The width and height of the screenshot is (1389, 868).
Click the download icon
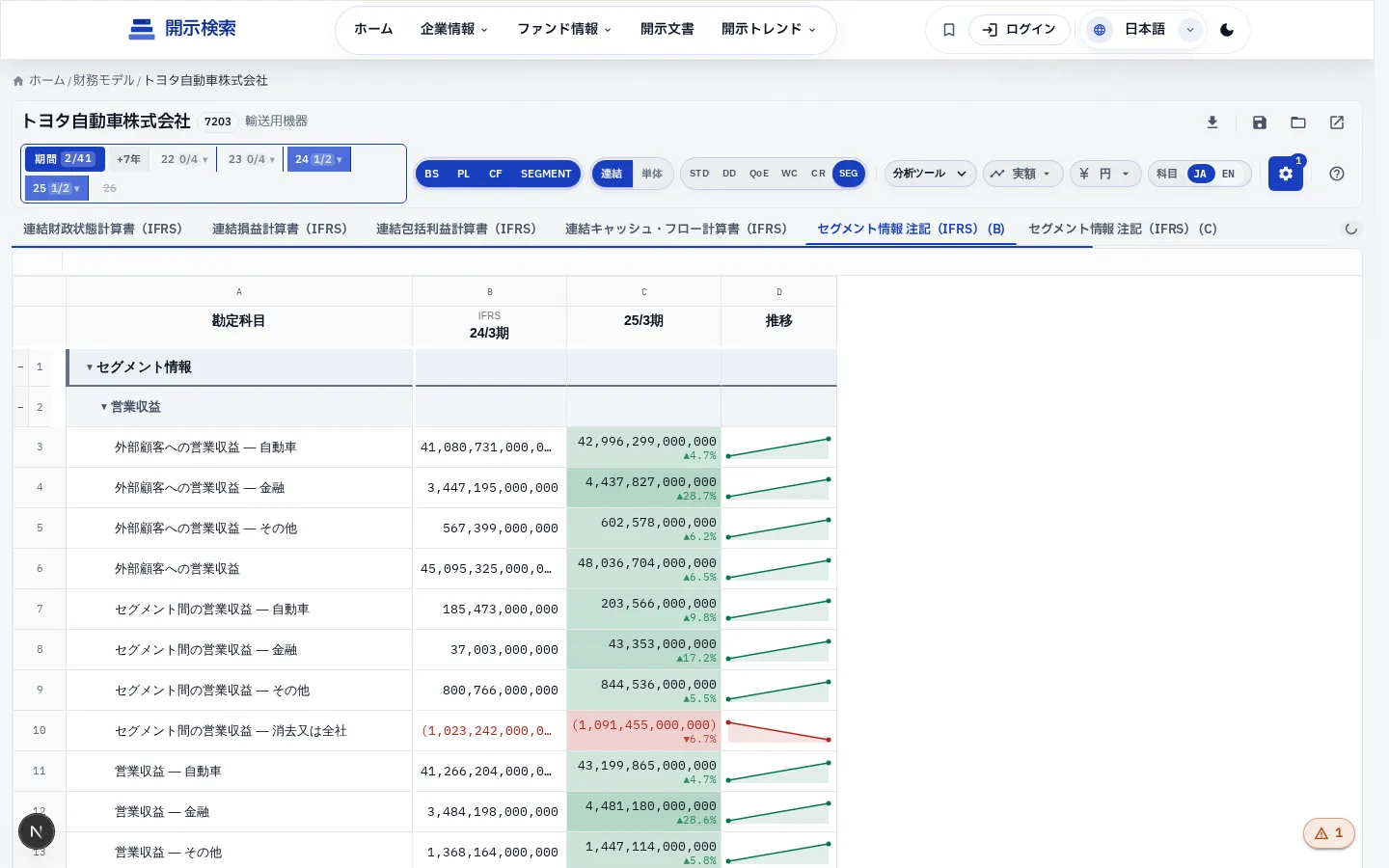pos(1212,122)
